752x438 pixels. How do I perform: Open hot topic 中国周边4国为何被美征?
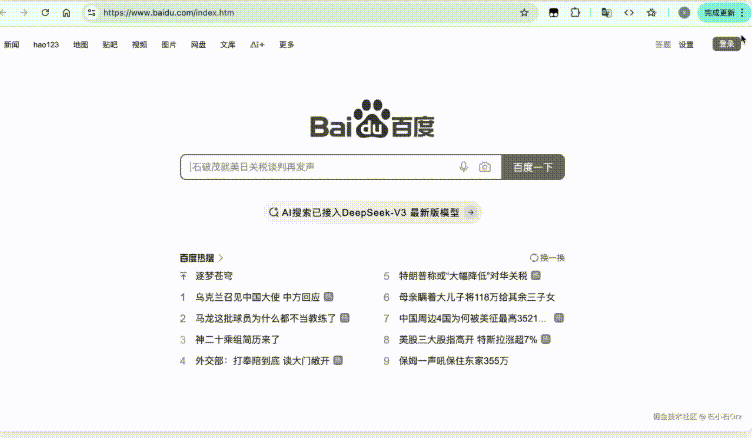pos(472,318)
